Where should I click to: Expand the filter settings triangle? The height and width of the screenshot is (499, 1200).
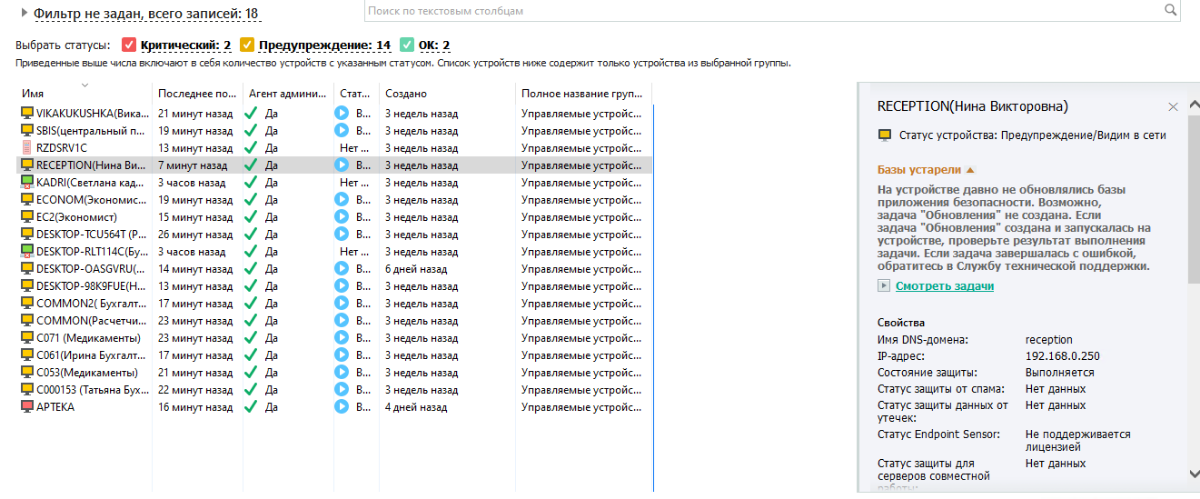(x=24, y=14)
